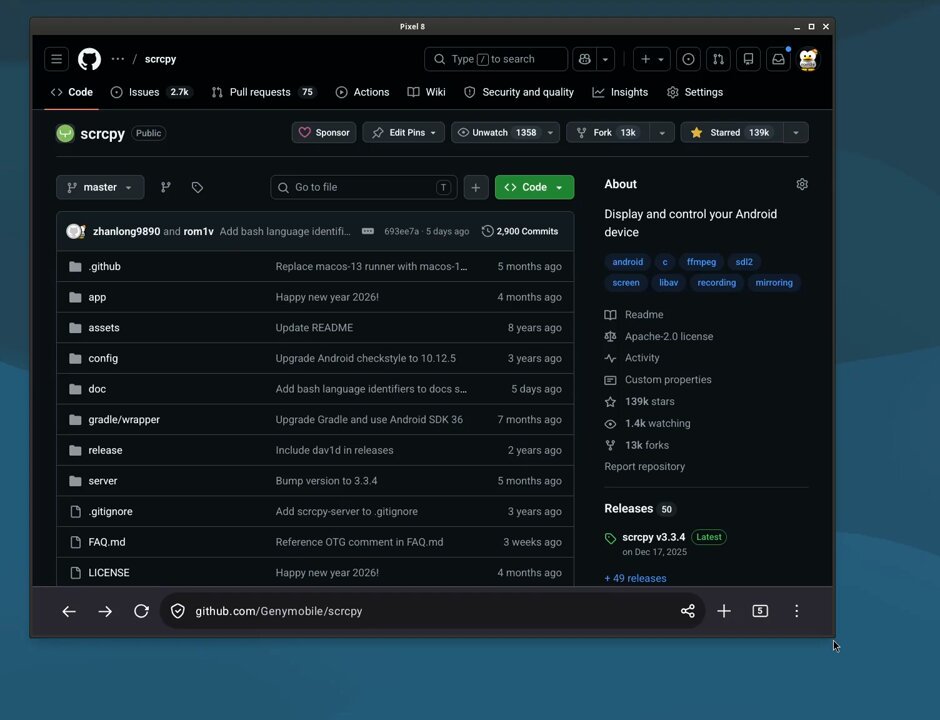
Task: Expand the commit message ellipsis
Action: click(x=367, y=231)
